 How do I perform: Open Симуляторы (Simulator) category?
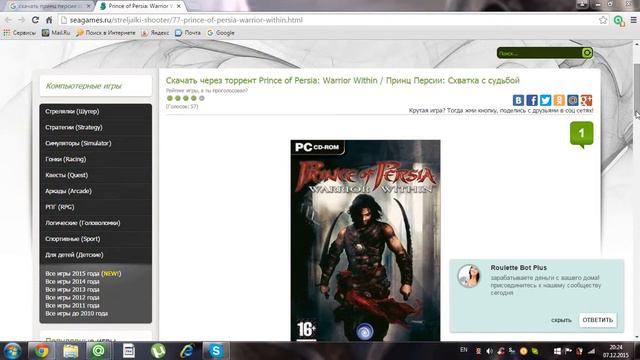click(x=78, y=143)
